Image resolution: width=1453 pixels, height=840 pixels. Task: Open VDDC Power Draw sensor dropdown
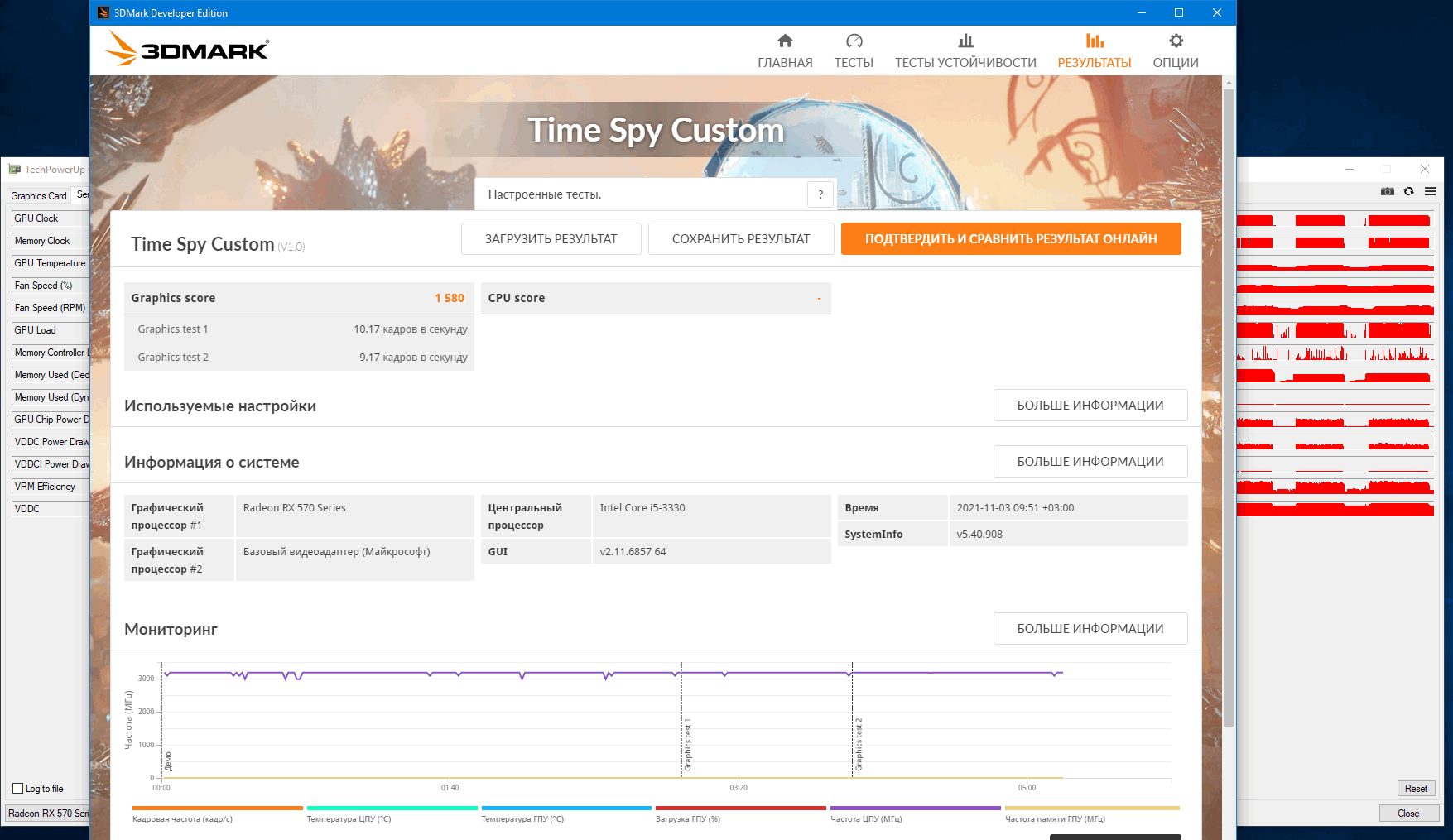[50, 442]
